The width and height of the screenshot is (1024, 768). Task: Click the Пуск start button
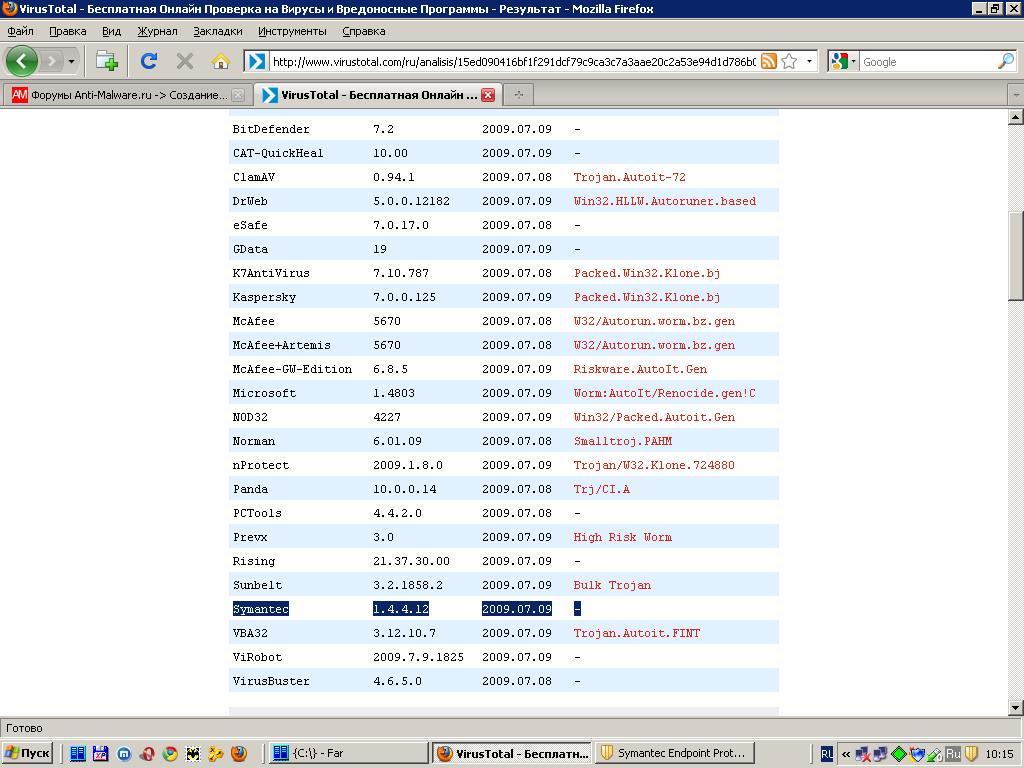pos(27,753)
